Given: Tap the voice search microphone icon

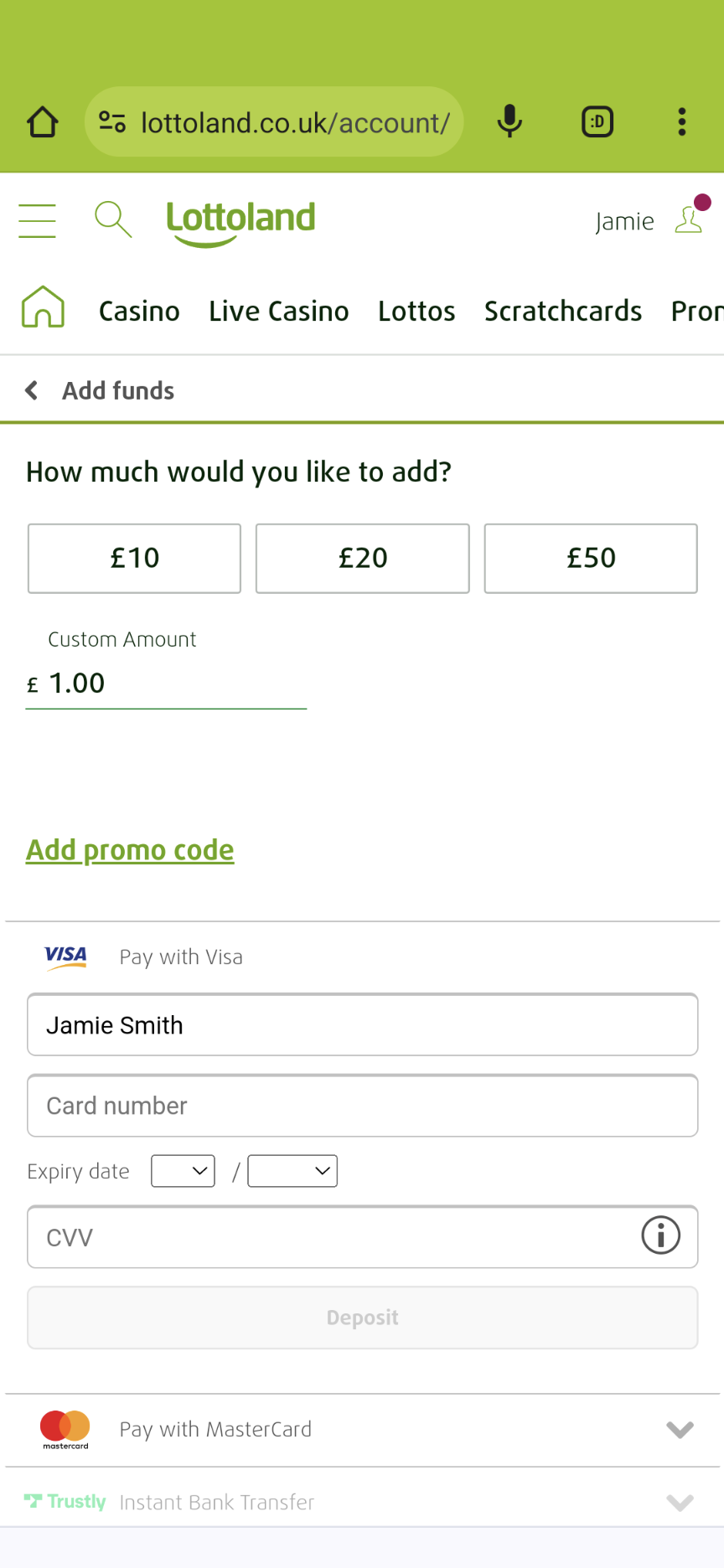Looking at the screenshot, I should click(509, 122).
